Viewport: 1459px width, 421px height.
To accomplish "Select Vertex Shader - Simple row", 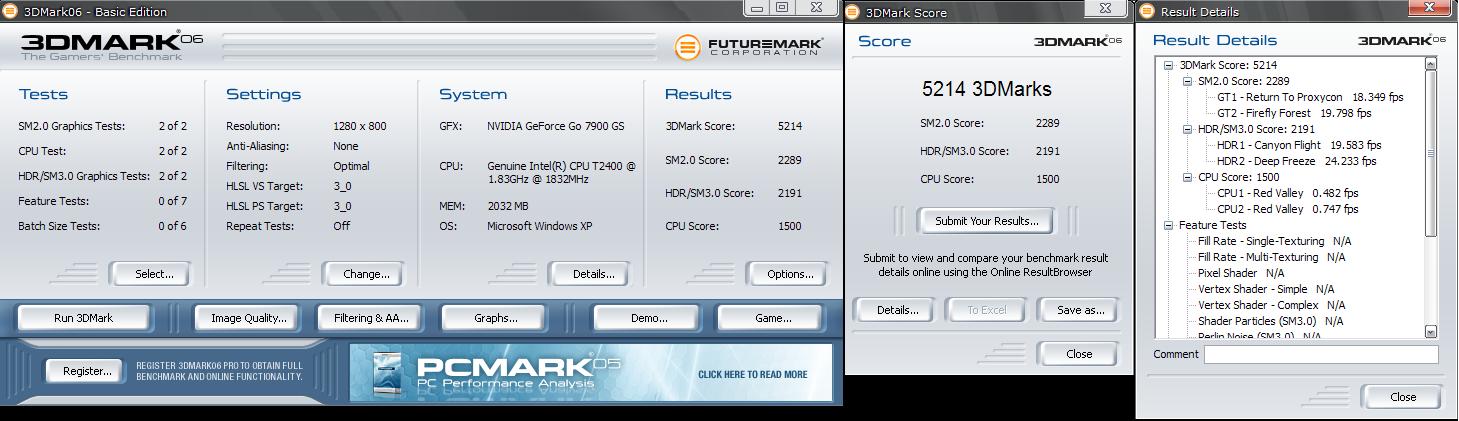I will tap(1265, 289).
